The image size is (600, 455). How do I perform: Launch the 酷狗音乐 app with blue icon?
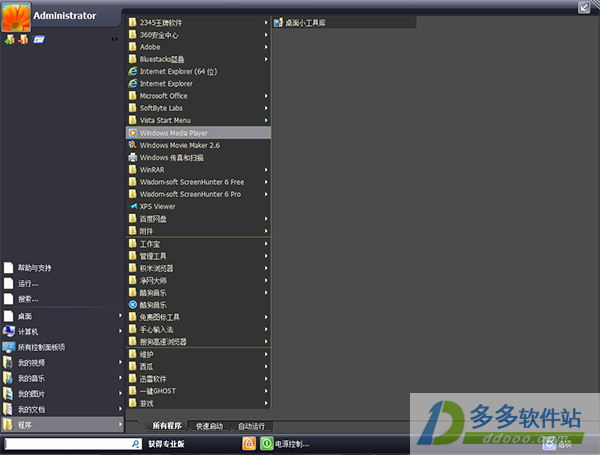pyautogui.click(x=198, y=305)
